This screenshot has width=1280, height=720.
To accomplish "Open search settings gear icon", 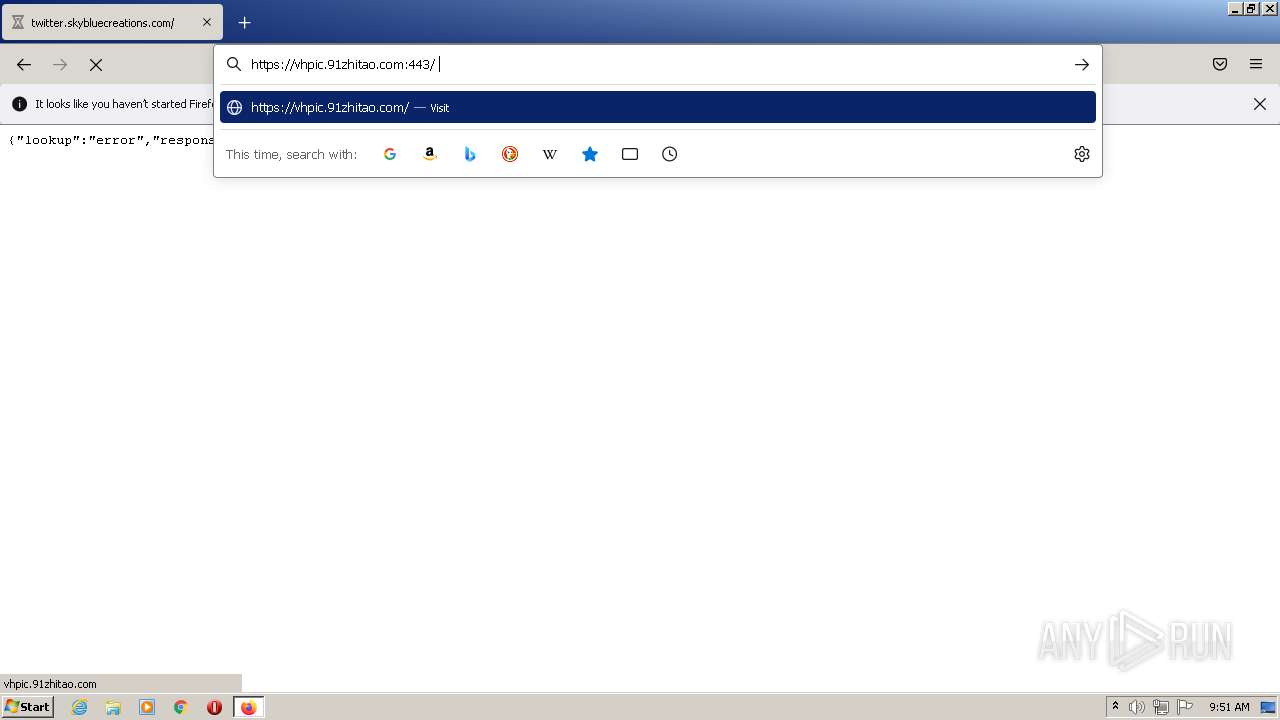I will [x=1082, y=154].
